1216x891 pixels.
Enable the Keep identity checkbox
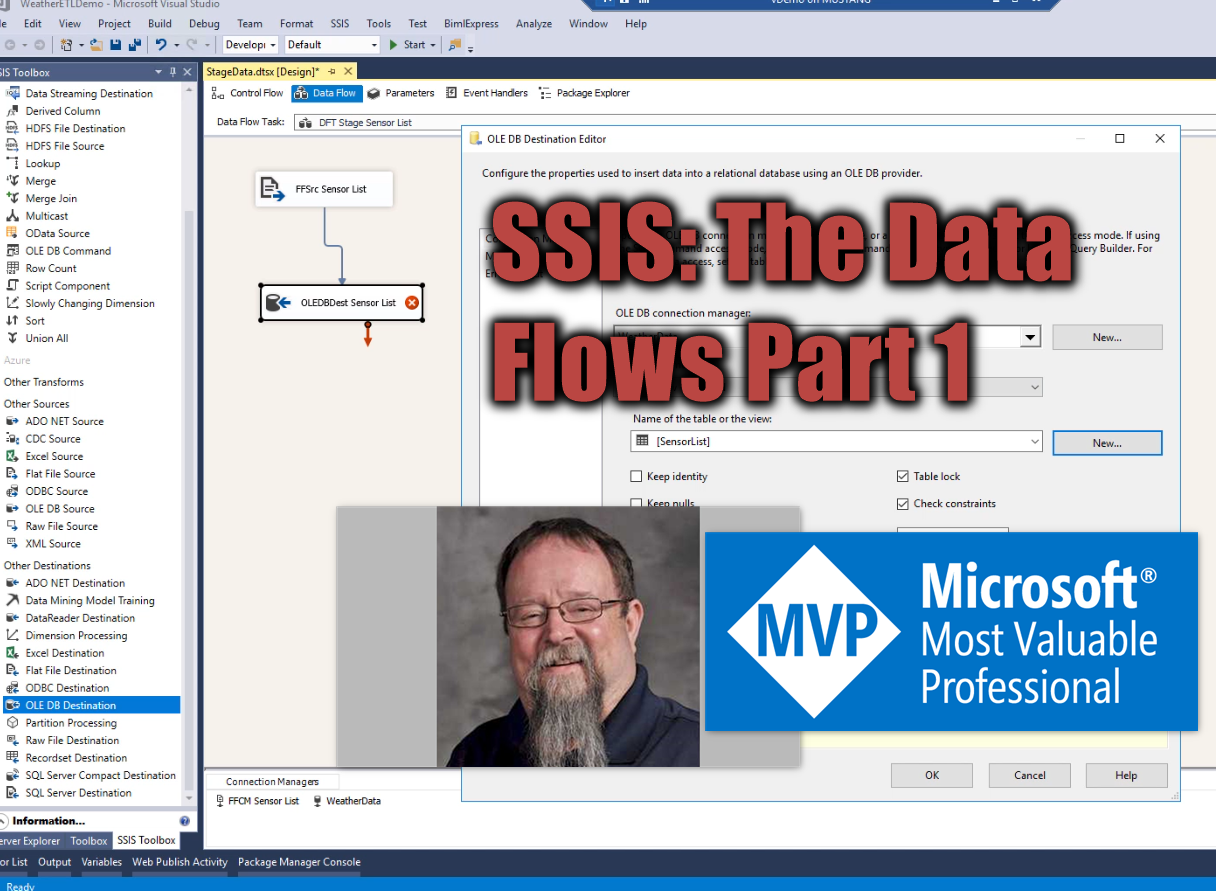click(636, 477)
